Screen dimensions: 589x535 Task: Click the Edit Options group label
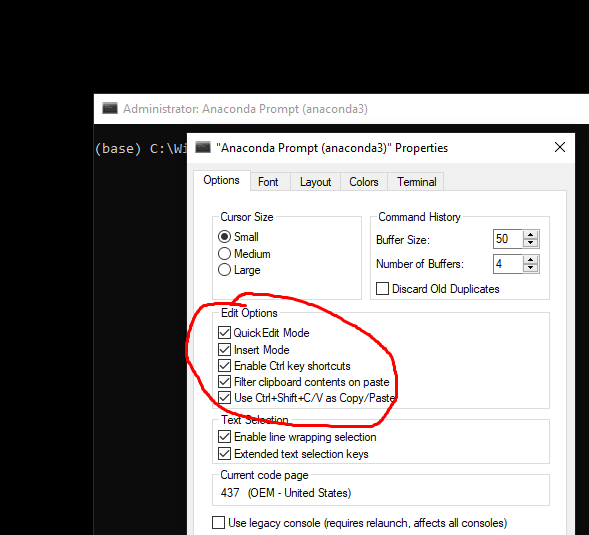(x=249, y=313)
